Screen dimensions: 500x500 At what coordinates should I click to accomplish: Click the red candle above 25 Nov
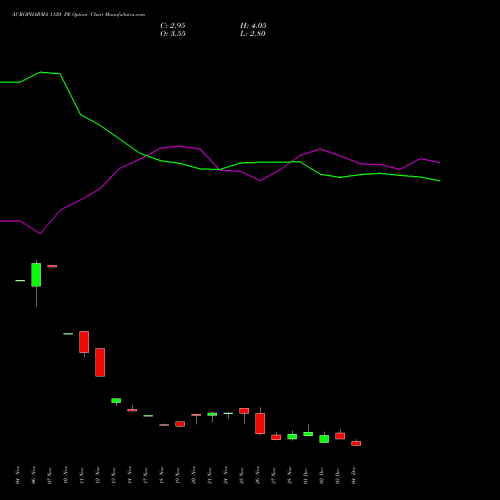[x=244, y=411]
